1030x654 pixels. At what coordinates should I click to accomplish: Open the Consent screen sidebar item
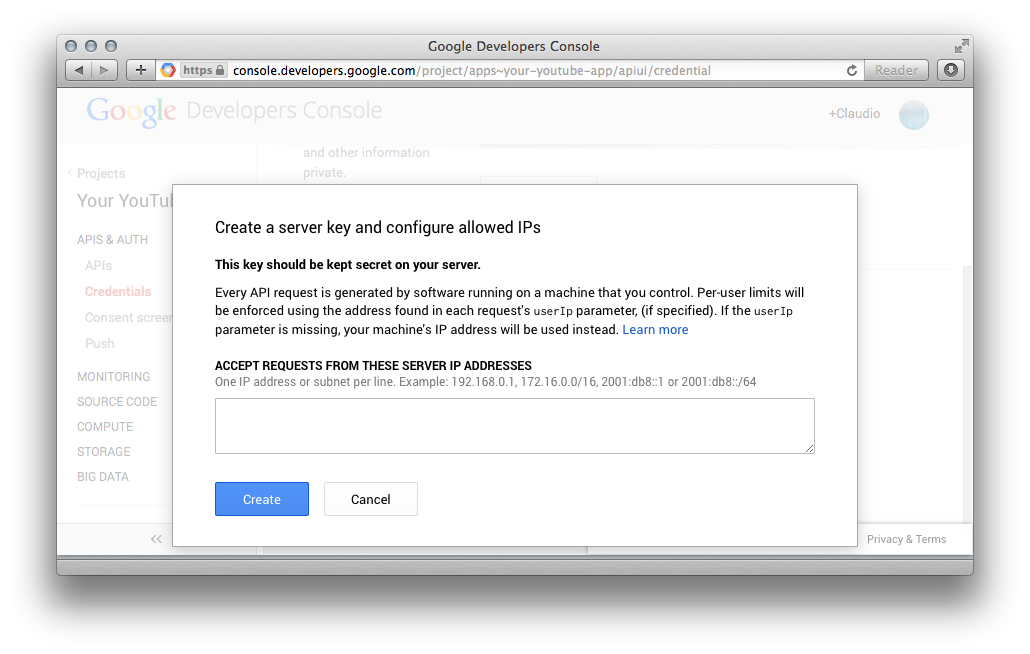pyautogui.click(x=128, y=317)
